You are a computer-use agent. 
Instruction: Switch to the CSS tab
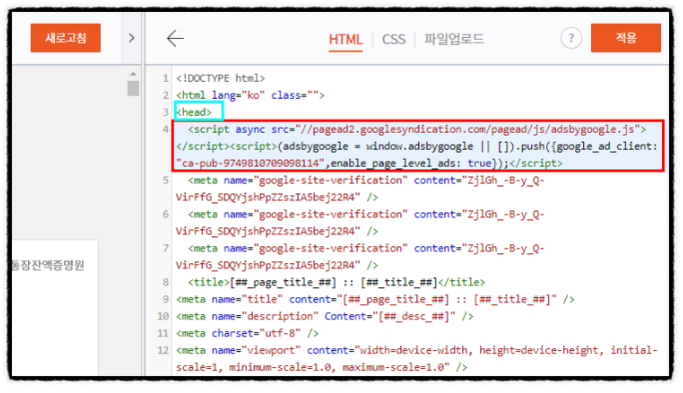tap(394, 40)
